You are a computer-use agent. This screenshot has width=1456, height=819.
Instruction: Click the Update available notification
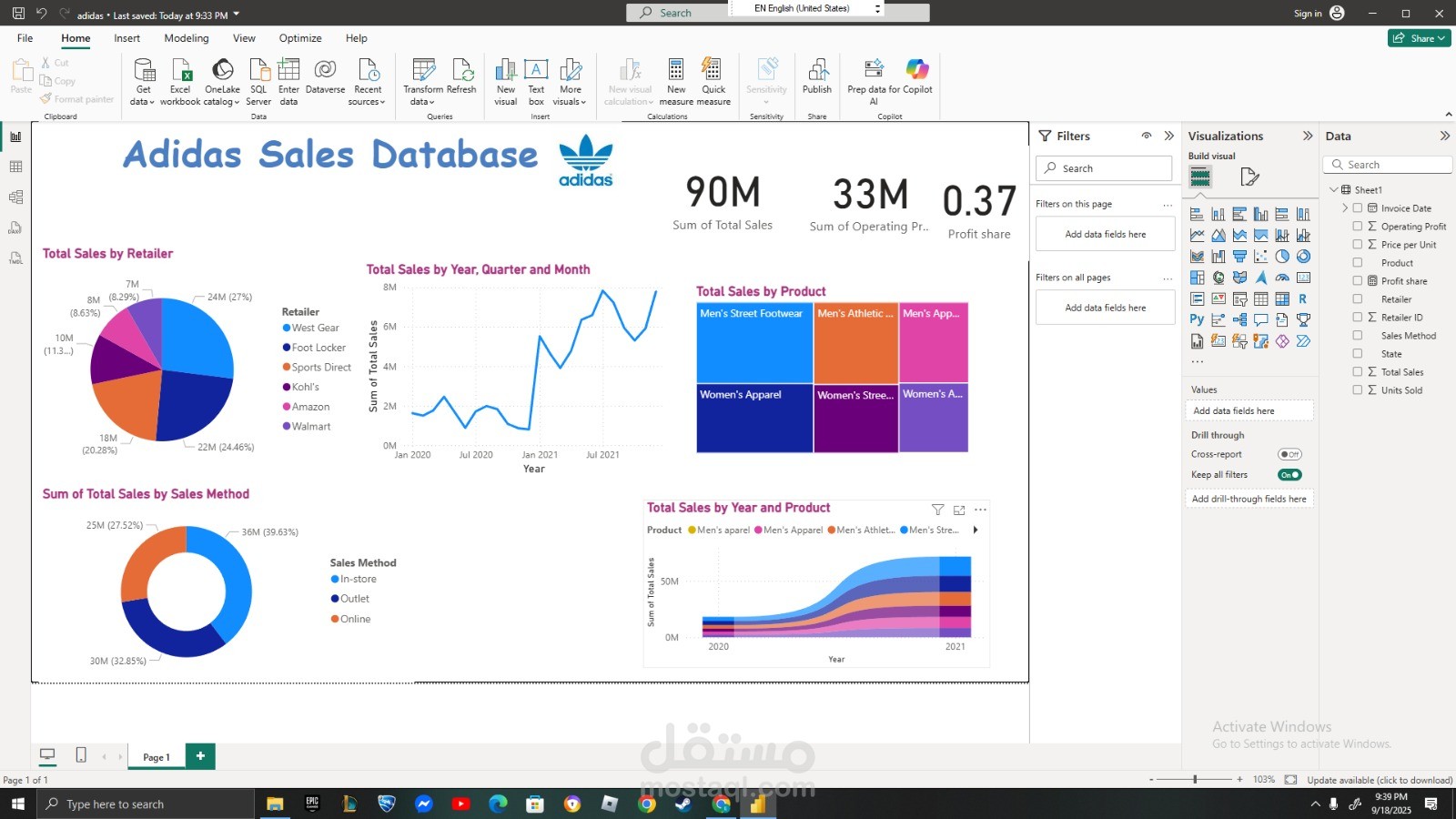1380,780
